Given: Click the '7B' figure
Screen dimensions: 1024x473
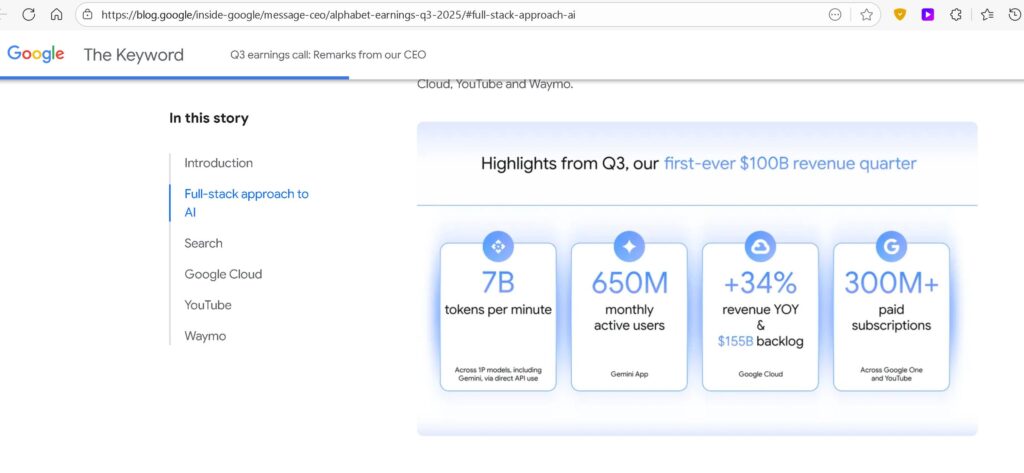Looking at the screenshot, I should tap(498, 283).
